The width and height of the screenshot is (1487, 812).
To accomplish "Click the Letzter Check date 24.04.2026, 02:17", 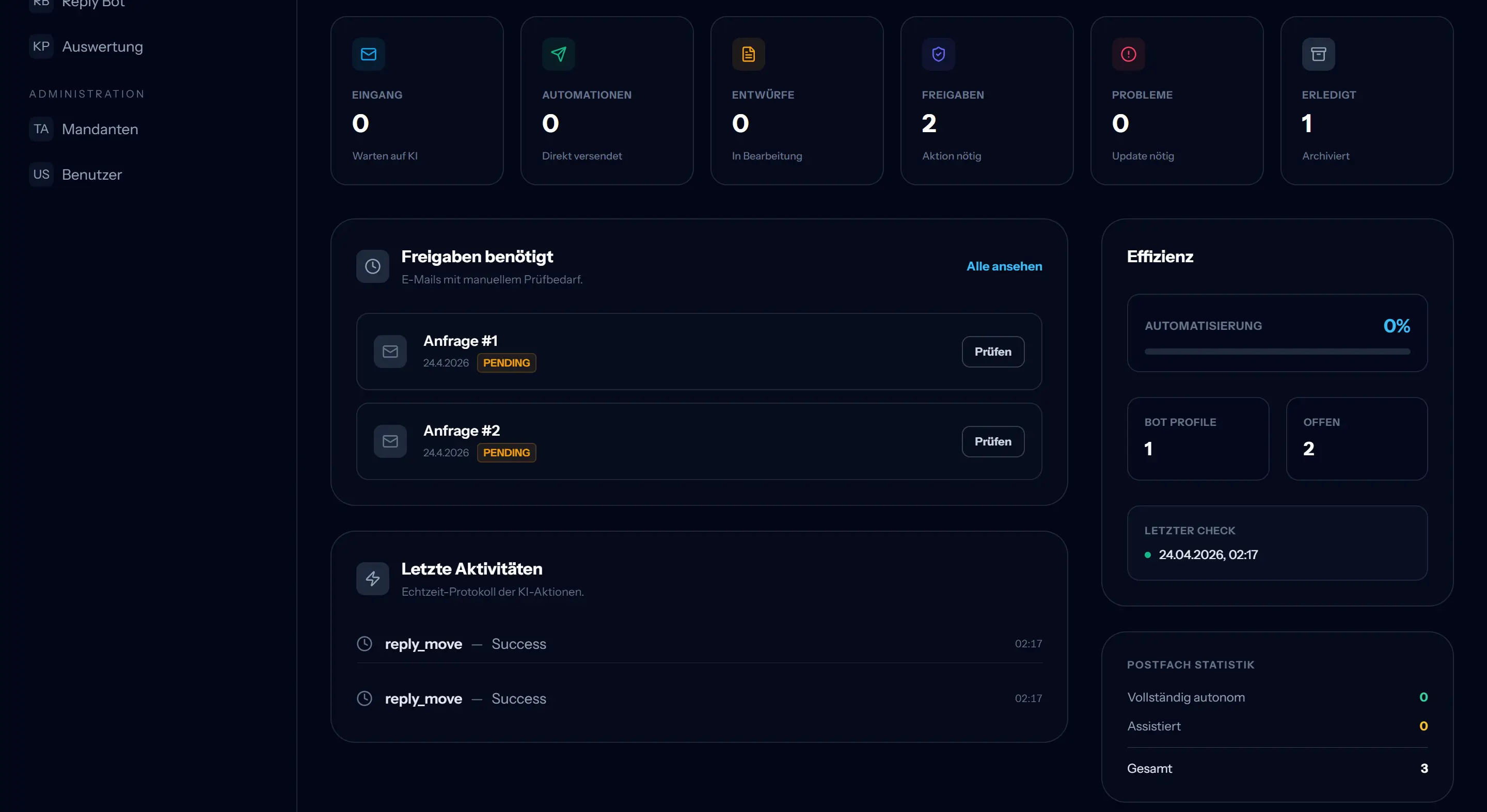I will [1208, 554].
